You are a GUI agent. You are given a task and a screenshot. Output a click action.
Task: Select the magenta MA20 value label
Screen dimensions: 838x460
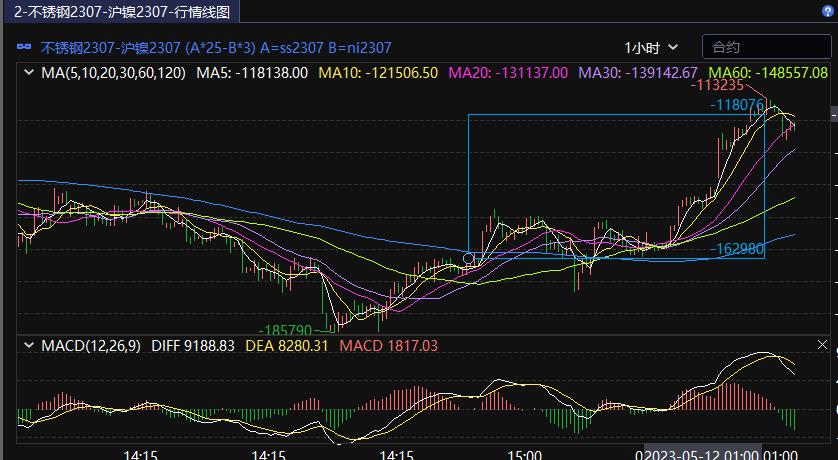coord(508,73)
